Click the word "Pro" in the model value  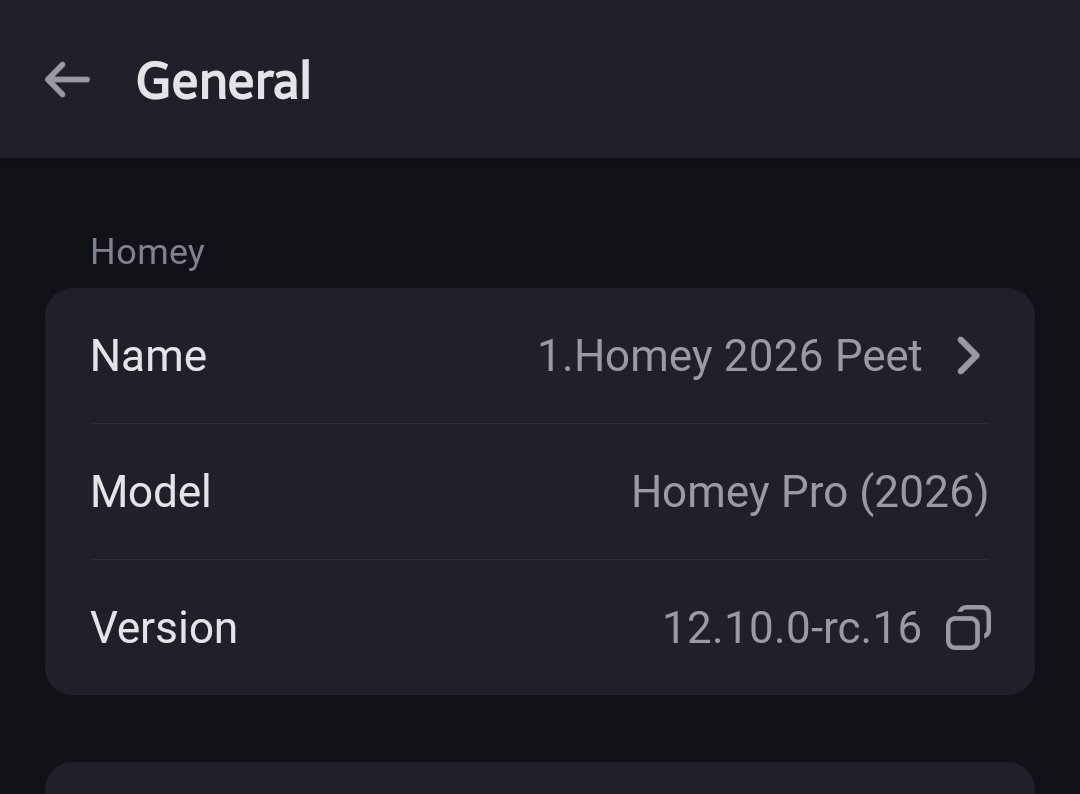[813, 492]
